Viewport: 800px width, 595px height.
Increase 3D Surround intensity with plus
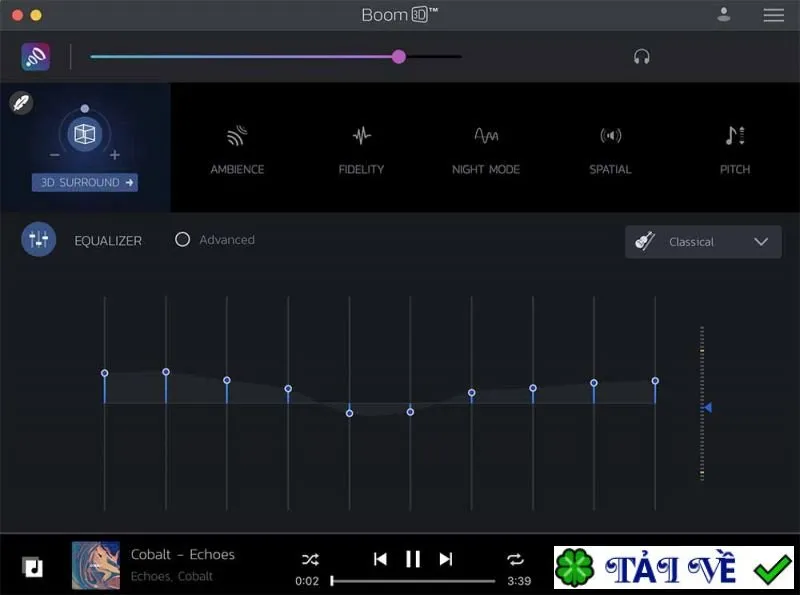pos(115,155)
